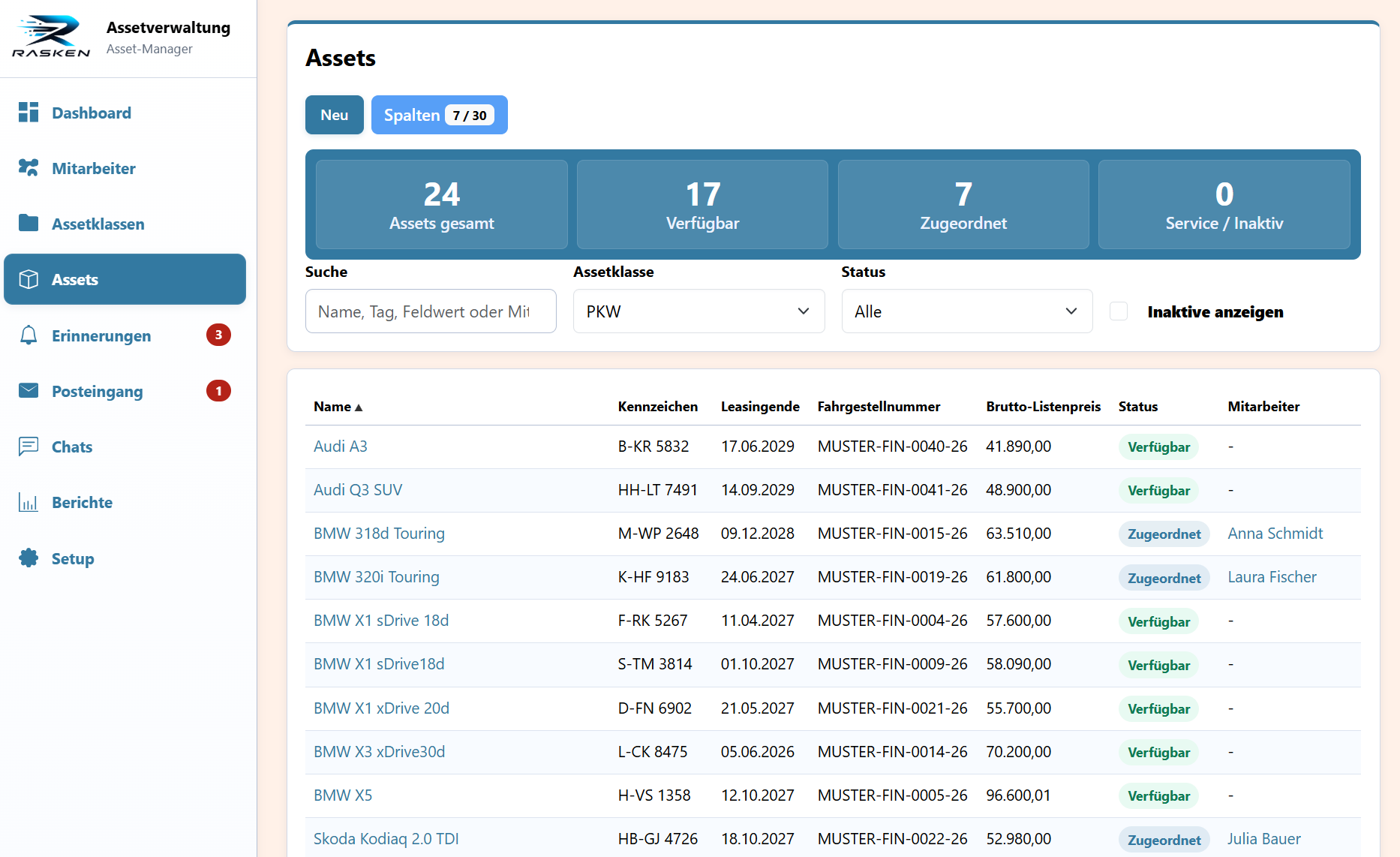
Task: Click the Assets gesamt 24 card
Action: 442,204
